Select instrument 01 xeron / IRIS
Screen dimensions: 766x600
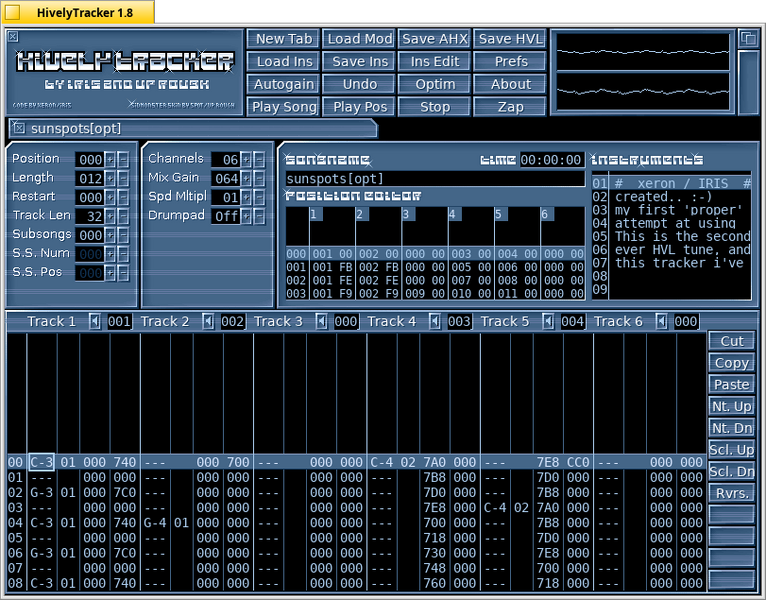671,184
